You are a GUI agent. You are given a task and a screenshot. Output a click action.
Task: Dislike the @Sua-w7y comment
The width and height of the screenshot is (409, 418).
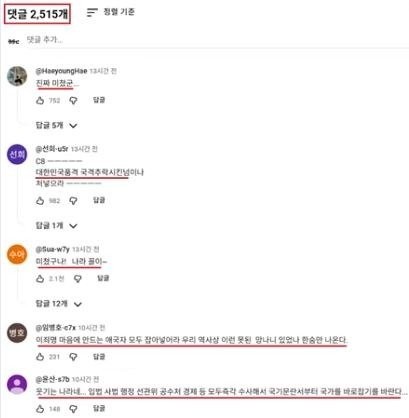(78, 279)
